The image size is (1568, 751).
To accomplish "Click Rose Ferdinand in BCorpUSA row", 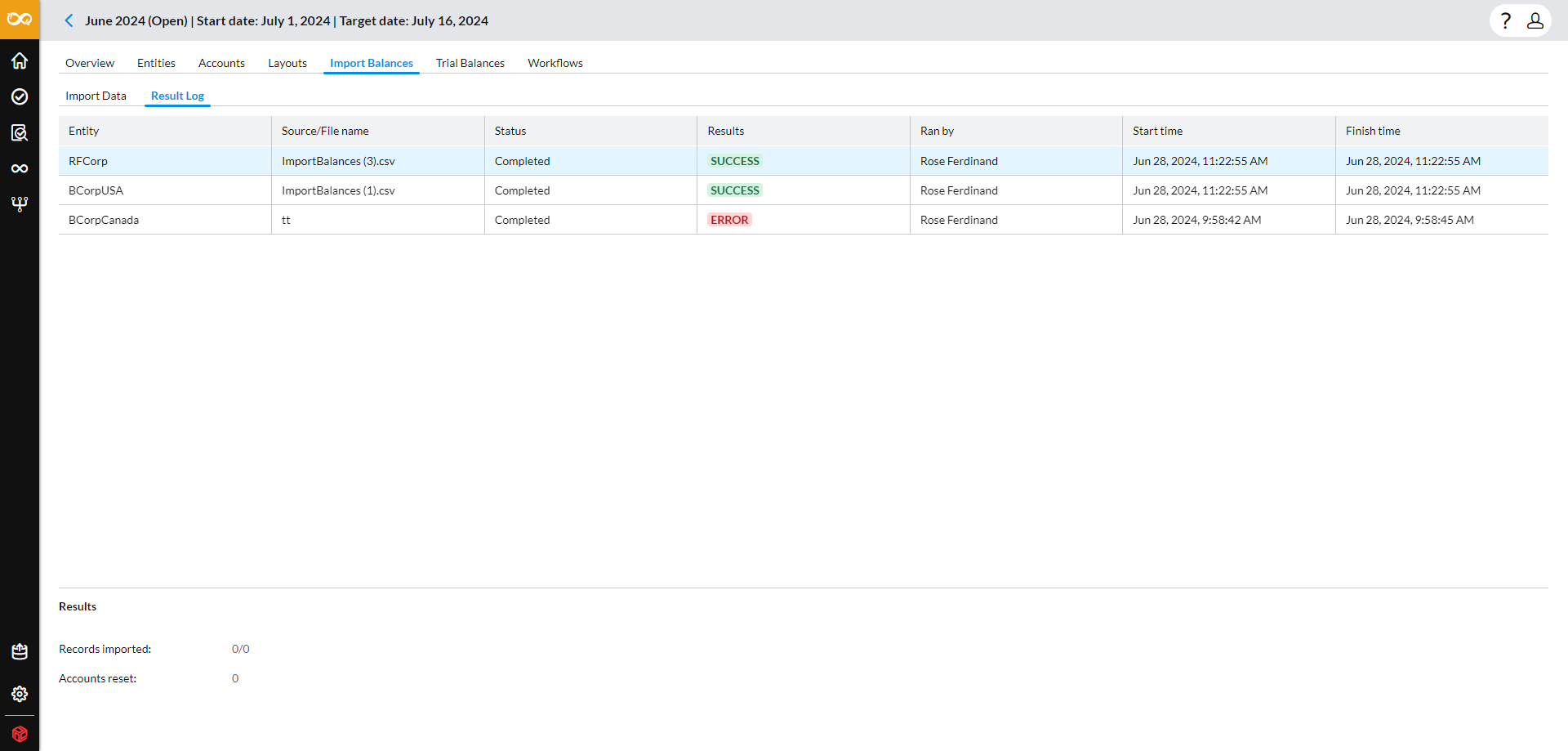I will tap(959, 190).
